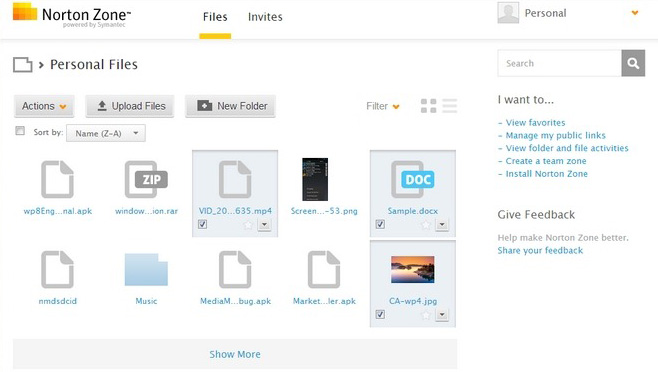Switch to the Invites tab

click(x=265, y=17)
